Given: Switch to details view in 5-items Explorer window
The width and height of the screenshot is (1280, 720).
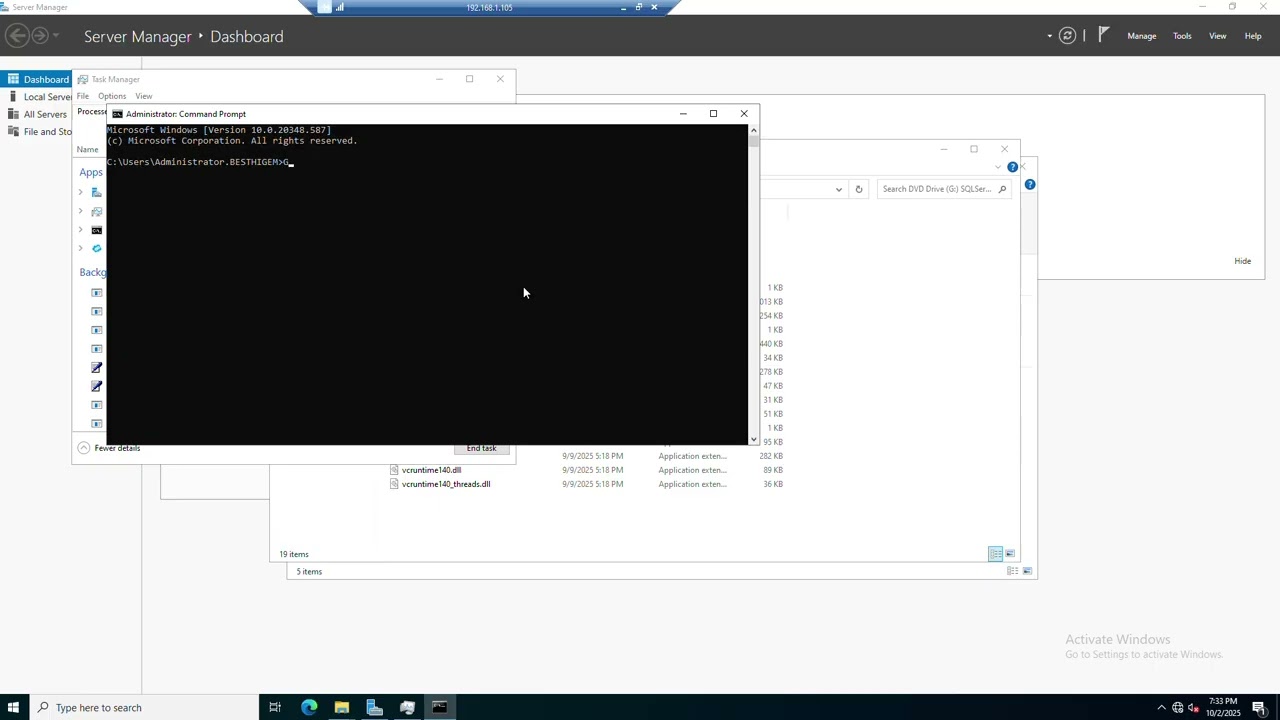Looking at the screenshot, I should [x=1012, y=571].
